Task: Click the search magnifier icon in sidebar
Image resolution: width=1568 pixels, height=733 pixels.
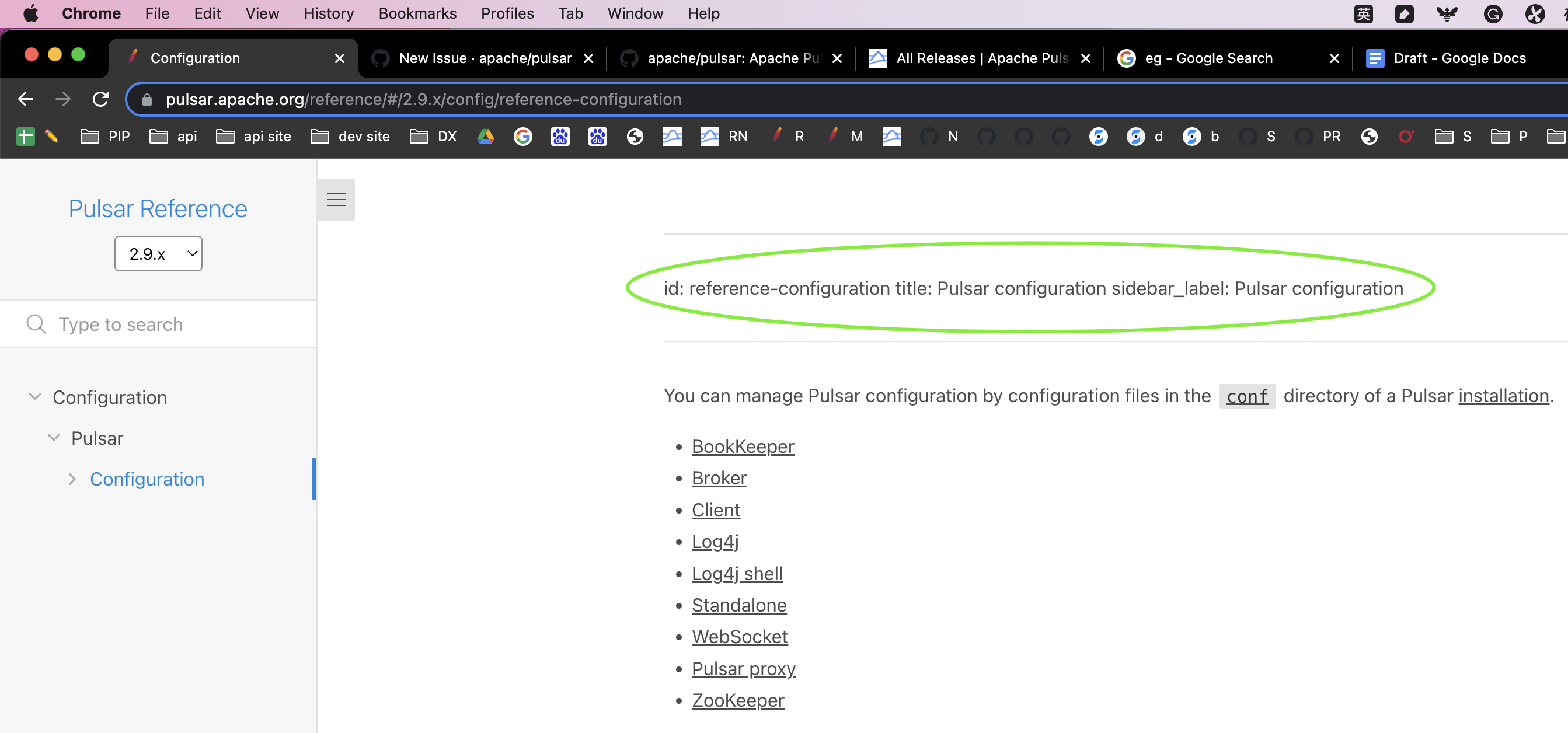Action: 36,324
